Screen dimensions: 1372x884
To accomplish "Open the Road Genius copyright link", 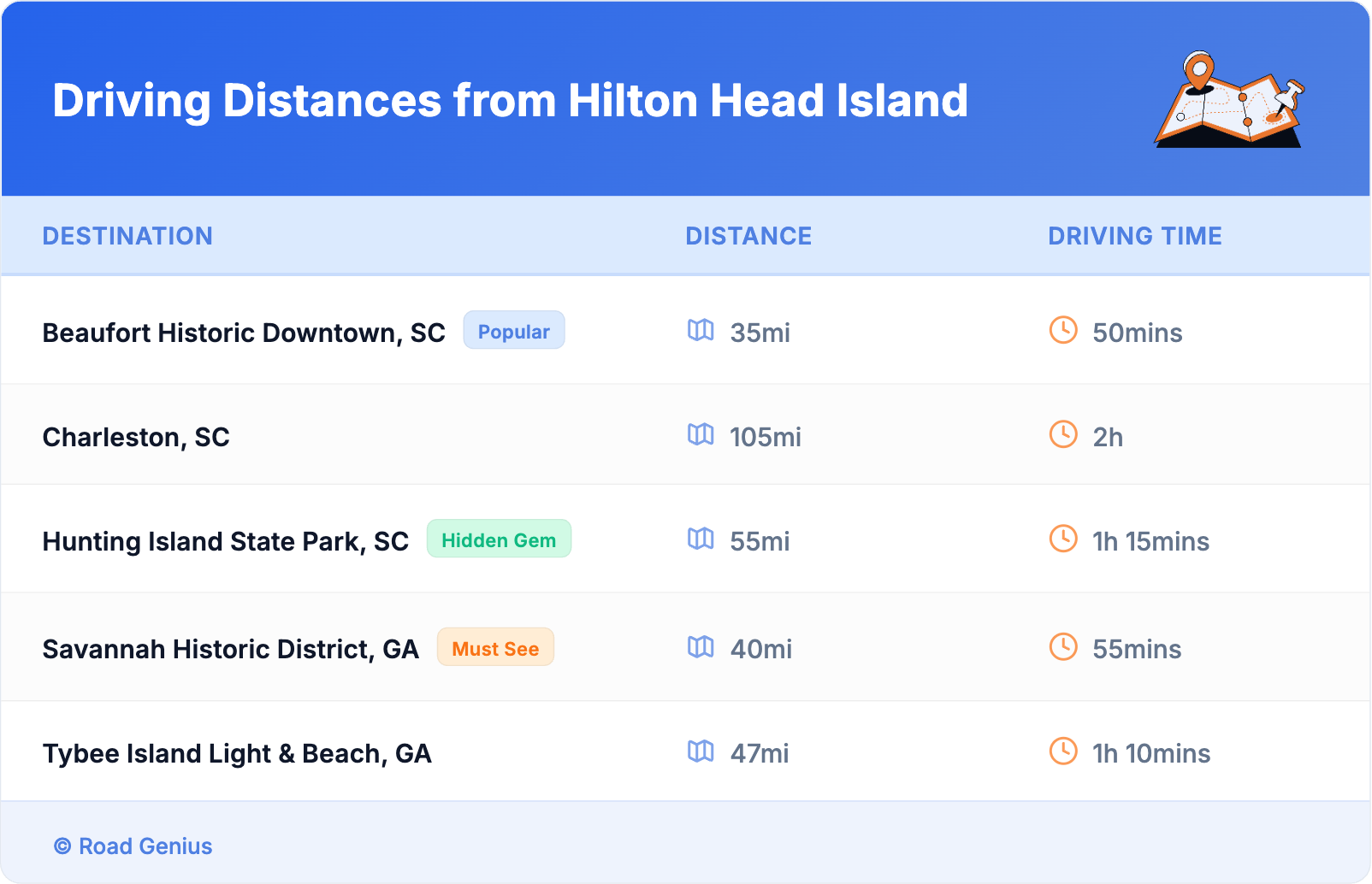I will [x=133, y=846].
